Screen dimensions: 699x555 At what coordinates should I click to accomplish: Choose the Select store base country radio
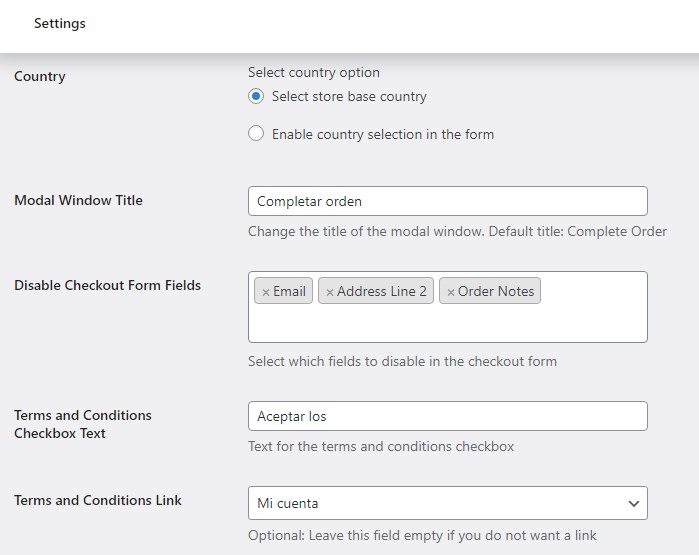coord(256,97)
